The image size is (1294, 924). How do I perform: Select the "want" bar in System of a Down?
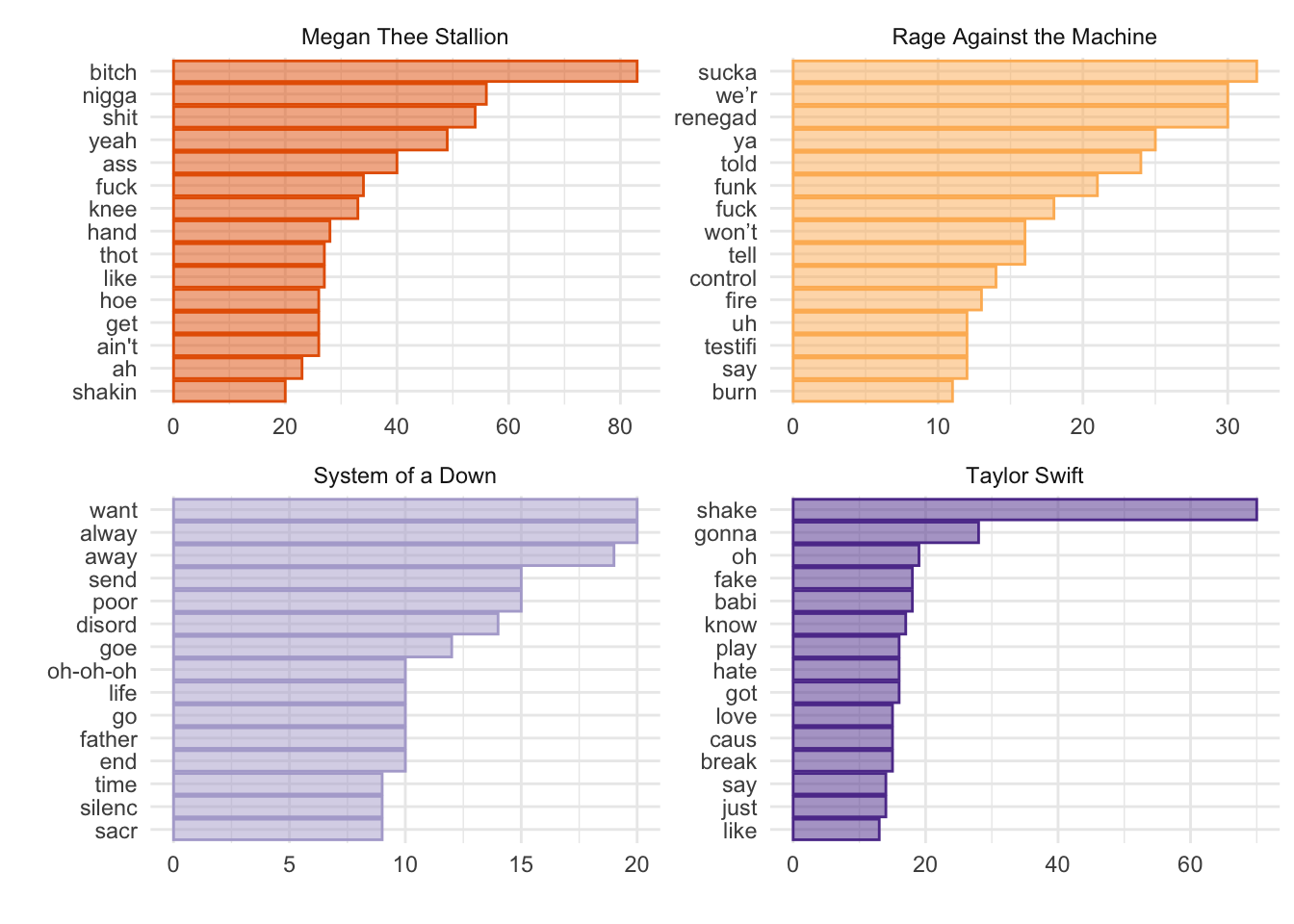click(x=404, y=510)
